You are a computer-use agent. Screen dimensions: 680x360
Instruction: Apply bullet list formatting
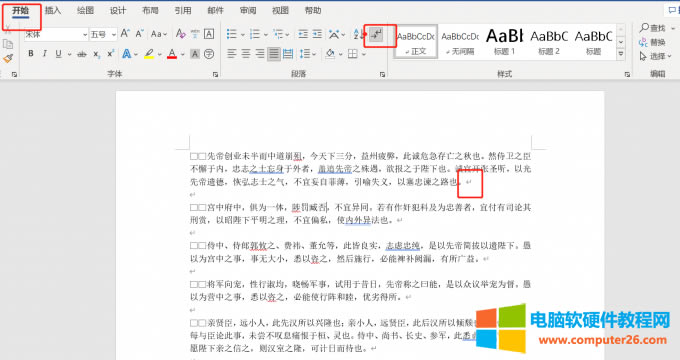pyautogui.click(x=232, y=34)
